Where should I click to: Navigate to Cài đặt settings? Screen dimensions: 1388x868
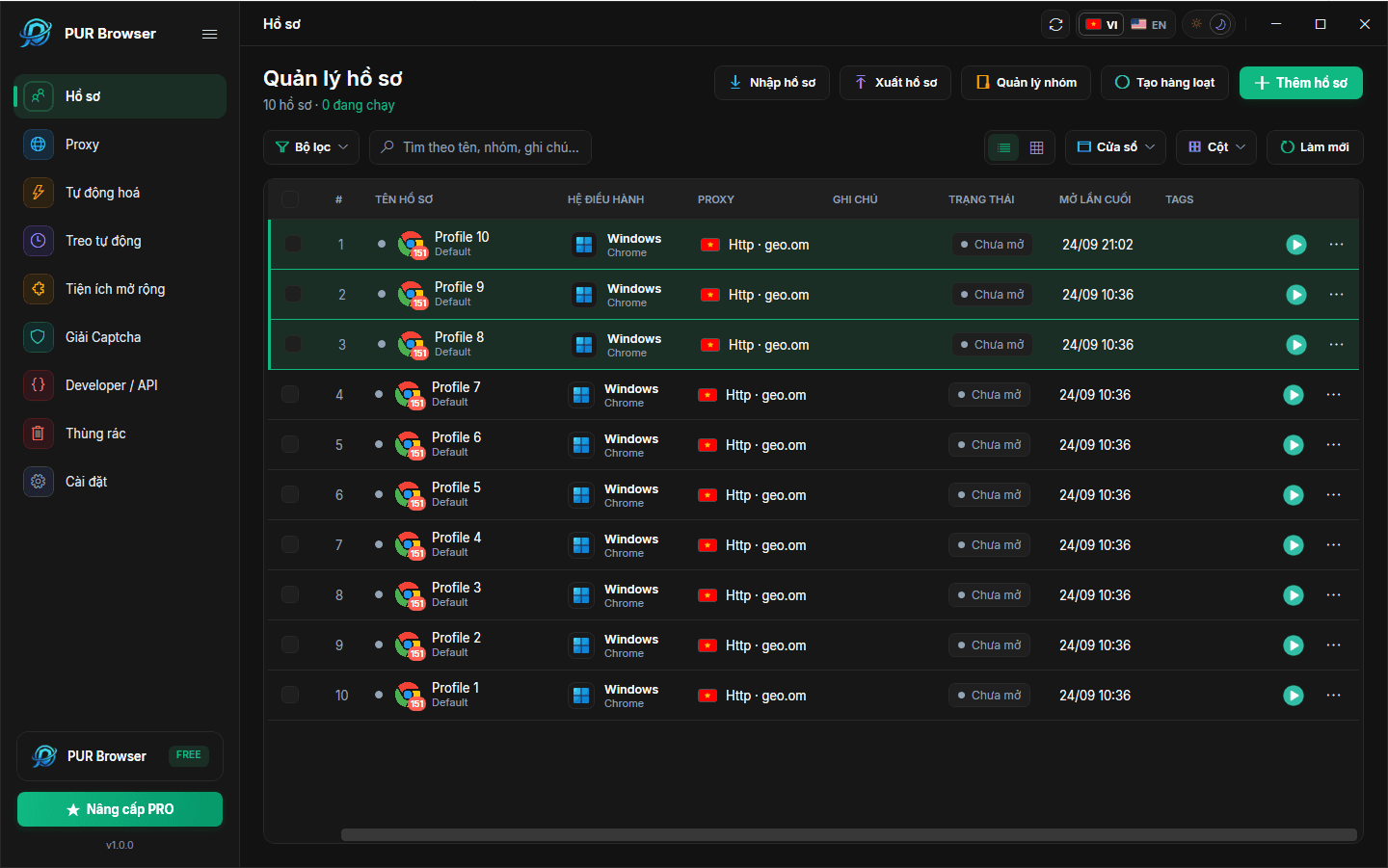coord(120,482)
